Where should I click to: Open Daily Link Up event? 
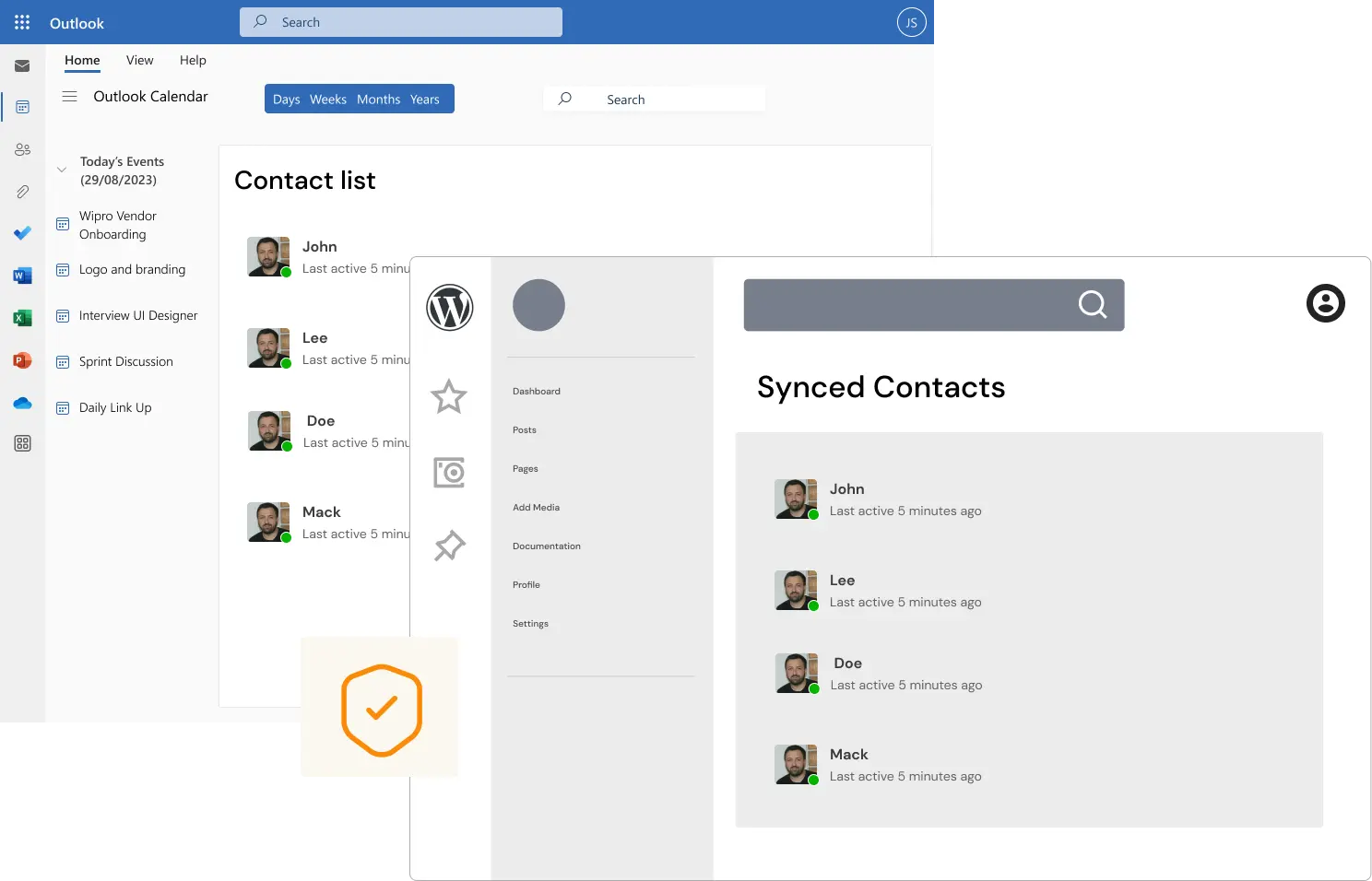tap(115, 408)
